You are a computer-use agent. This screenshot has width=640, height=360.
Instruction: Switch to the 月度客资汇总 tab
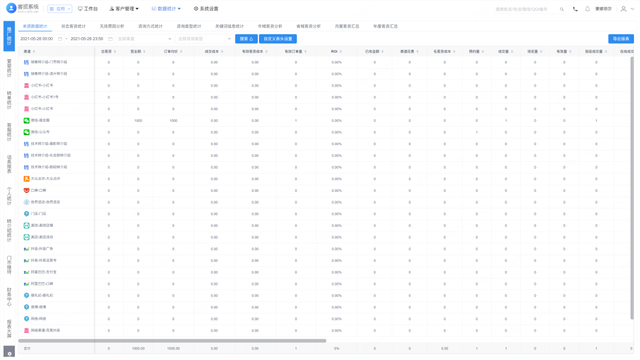[x=347, y=26]
